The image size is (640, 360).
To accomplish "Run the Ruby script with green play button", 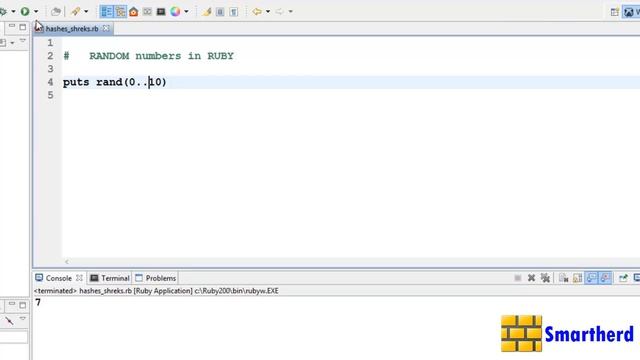I will [x=25, y=11].
